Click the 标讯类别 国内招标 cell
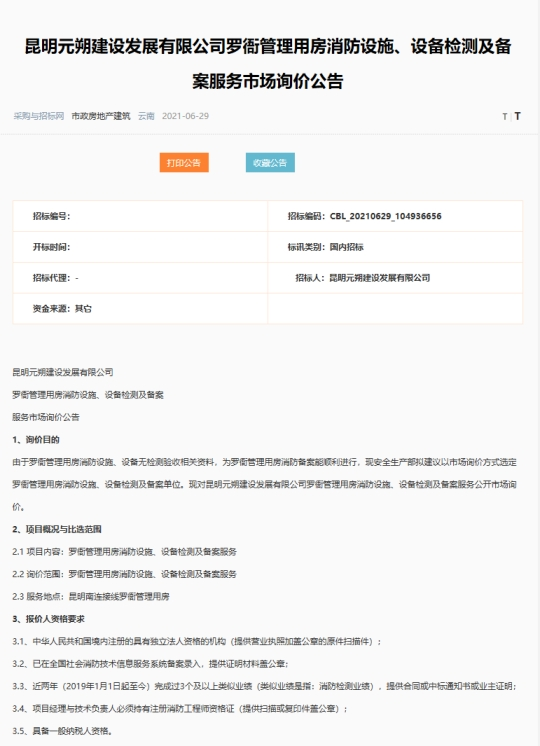 click(x=395, y=247)
